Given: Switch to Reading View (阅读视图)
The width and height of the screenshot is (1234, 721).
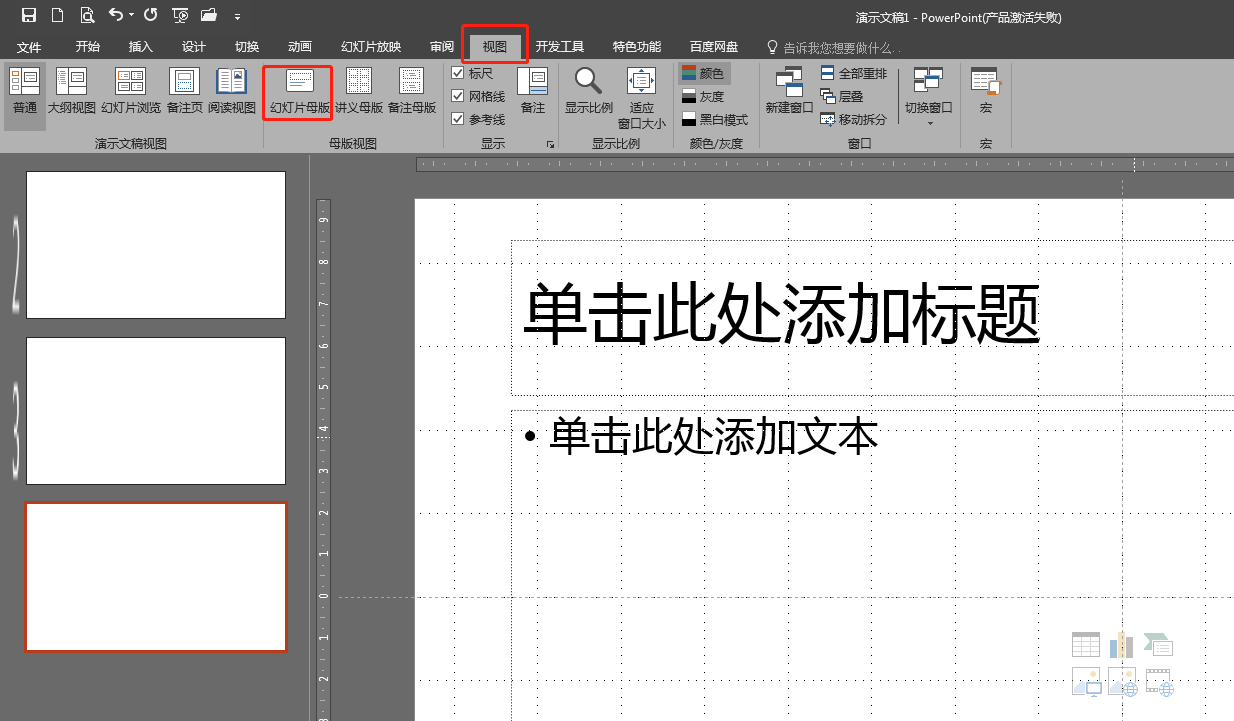Looking at the screenshot, I should [x=234, y=92].
